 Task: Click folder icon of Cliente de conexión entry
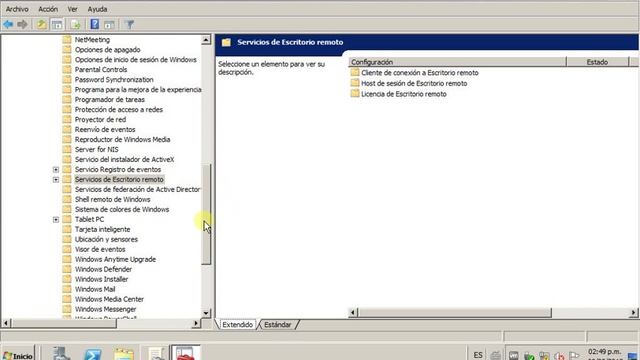point(355,72)
